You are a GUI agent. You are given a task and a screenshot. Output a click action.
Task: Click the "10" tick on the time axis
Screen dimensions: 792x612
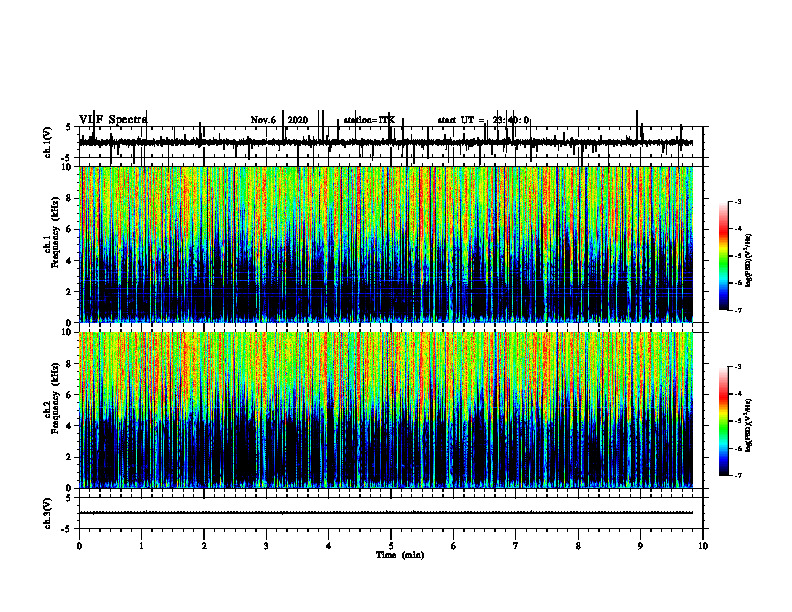703,546
